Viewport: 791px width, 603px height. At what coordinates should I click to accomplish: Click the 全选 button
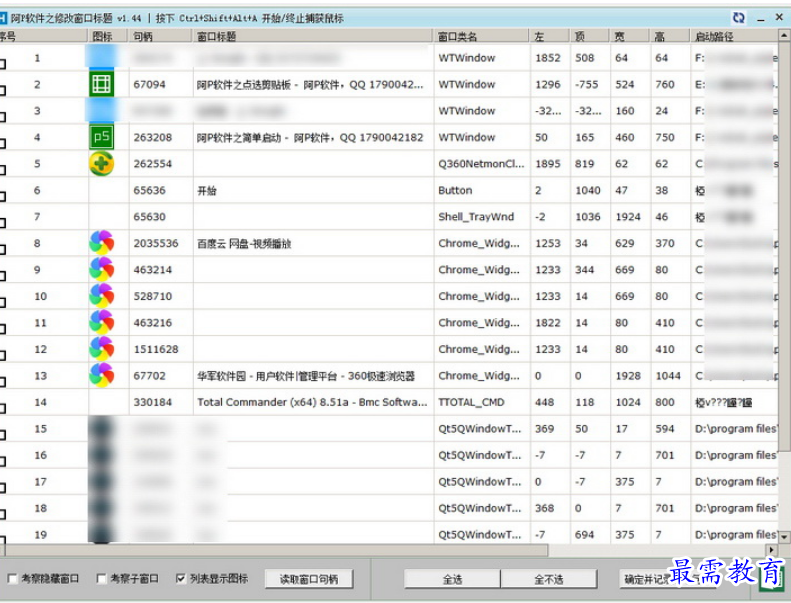[x=452, y=579]
